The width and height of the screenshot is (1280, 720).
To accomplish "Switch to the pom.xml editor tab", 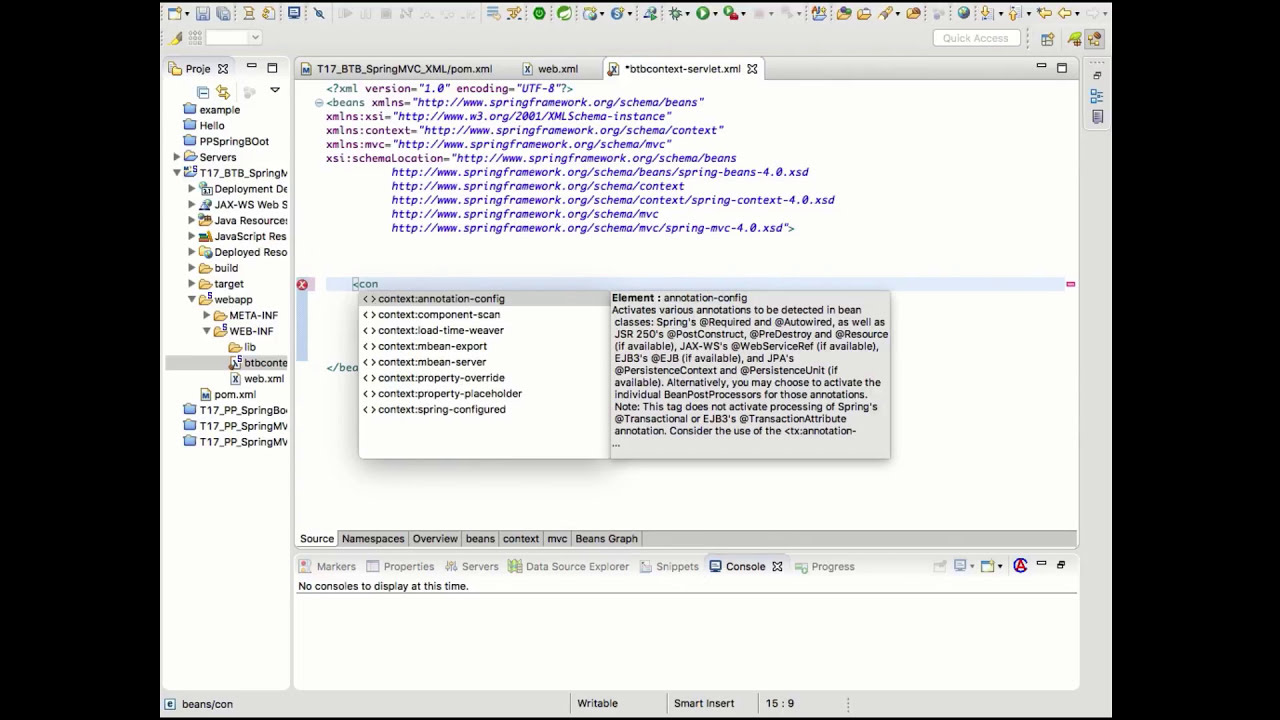I will (x=396, y=69).
